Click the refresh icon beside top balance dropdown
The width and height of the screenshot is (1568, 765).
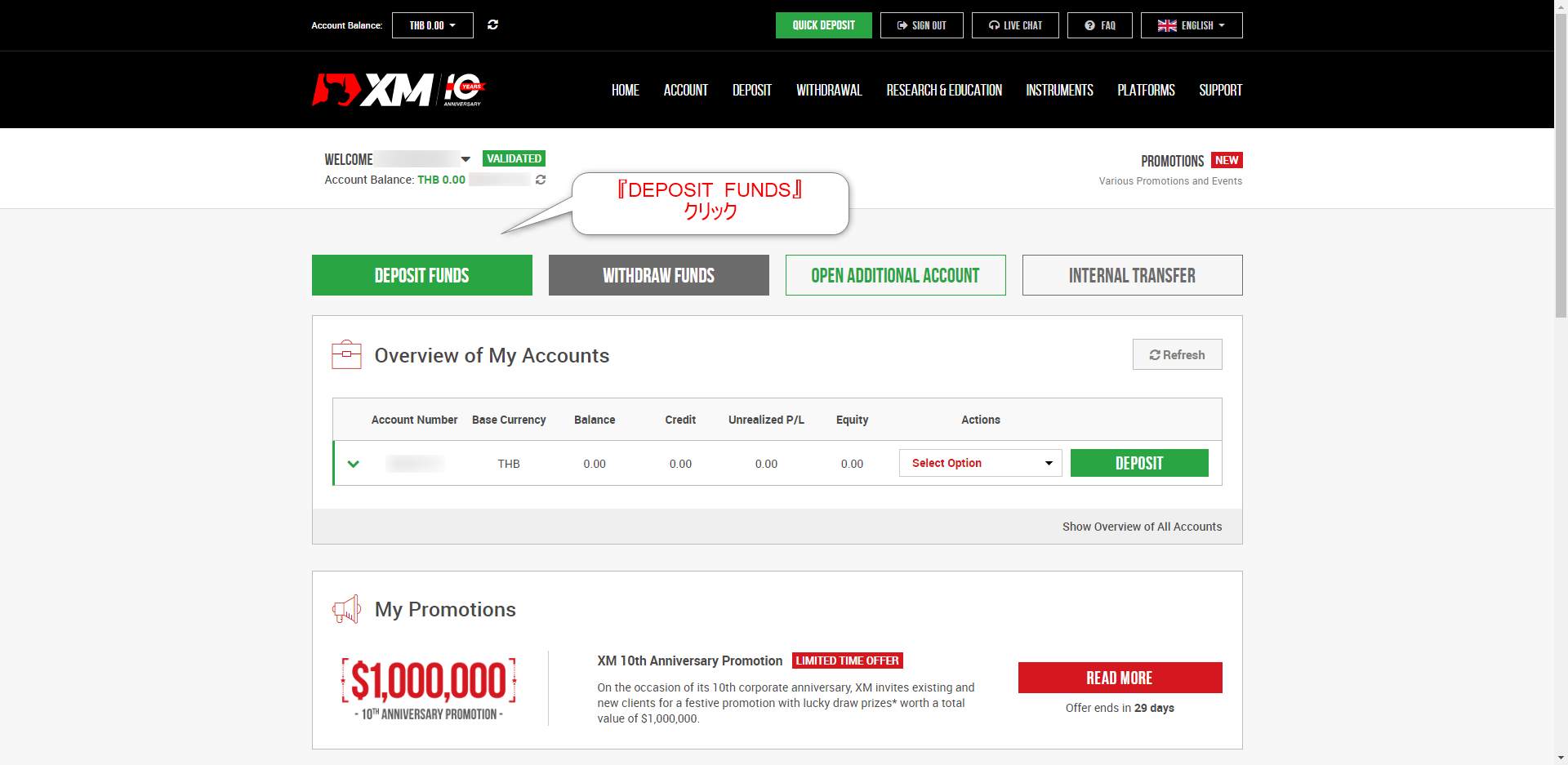coord(492,24)
